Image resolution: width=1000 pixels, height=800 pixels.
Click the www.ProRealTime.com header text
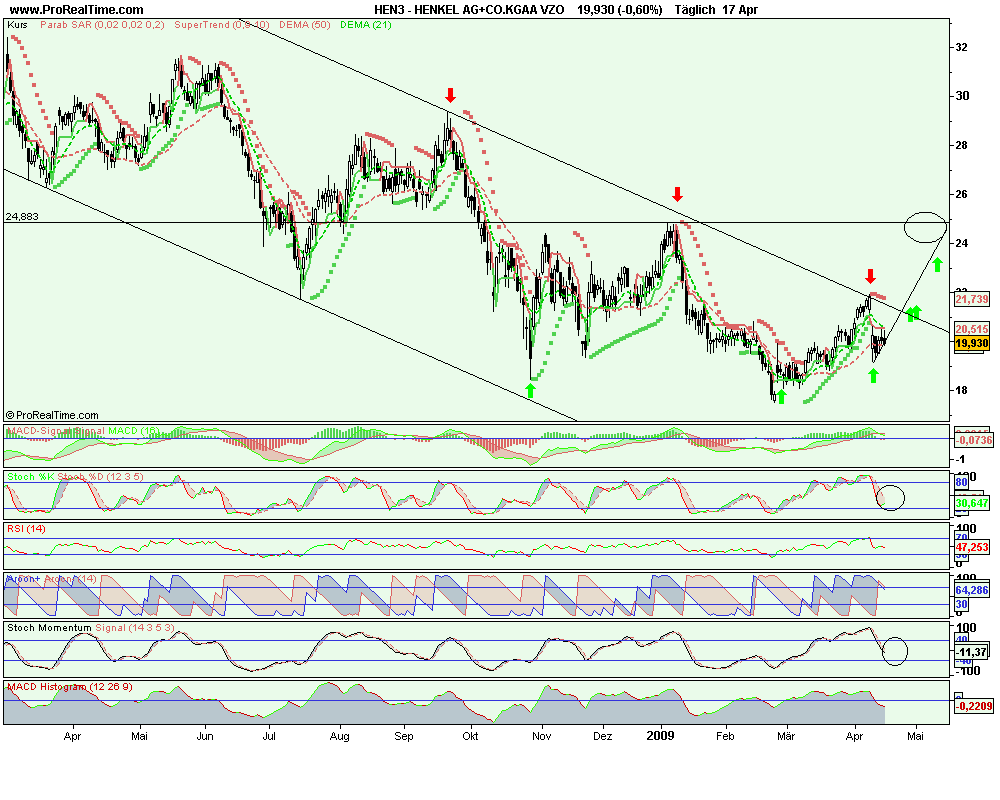coord(77,10)
